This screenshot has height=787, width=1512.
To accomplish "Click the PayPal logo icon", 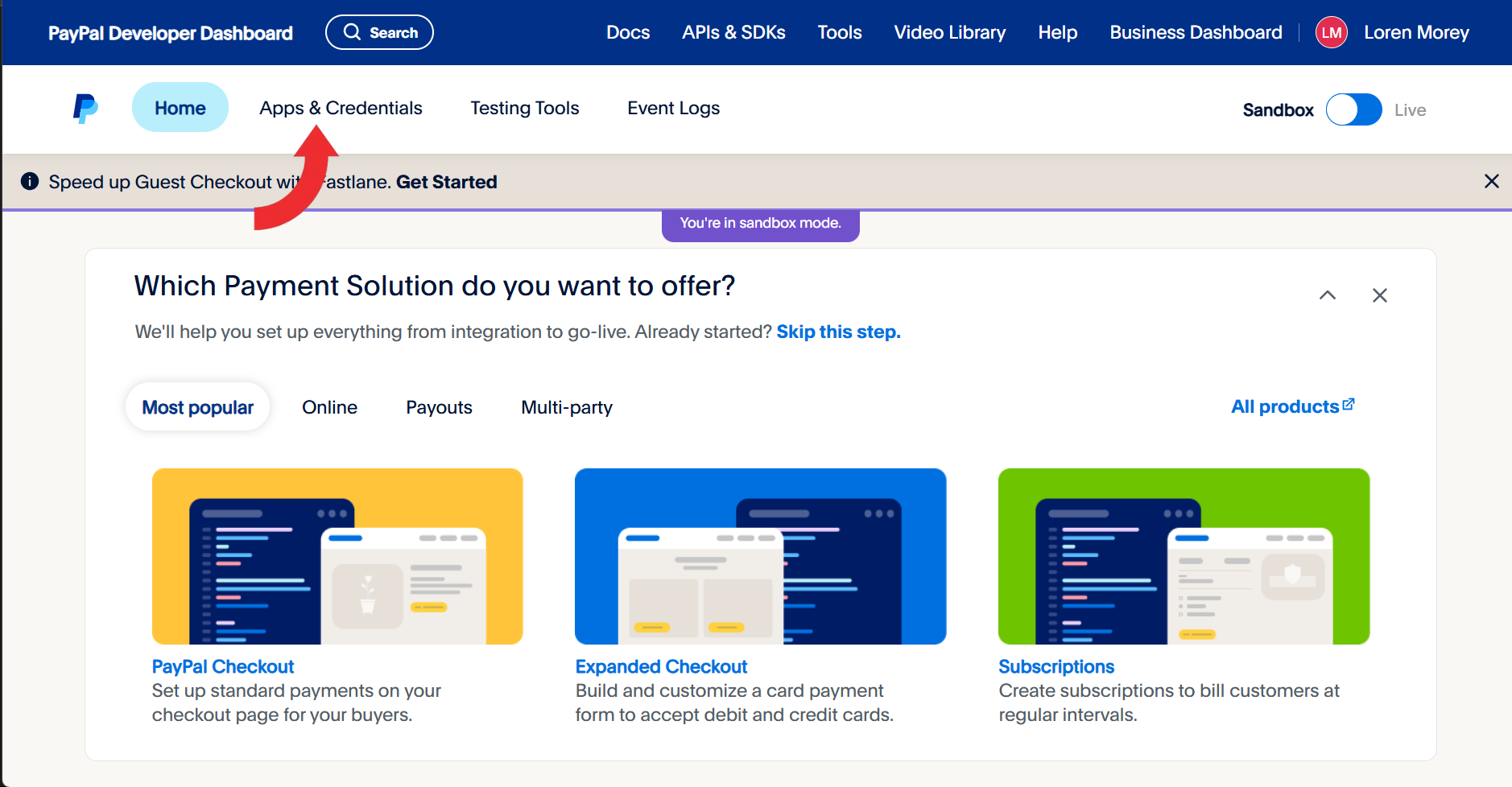I will (x=85, y=109).
